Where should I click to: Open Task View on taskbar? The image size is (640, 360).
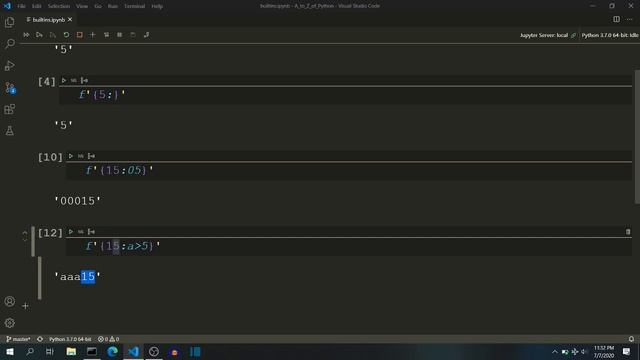click(x=50, y=352)
